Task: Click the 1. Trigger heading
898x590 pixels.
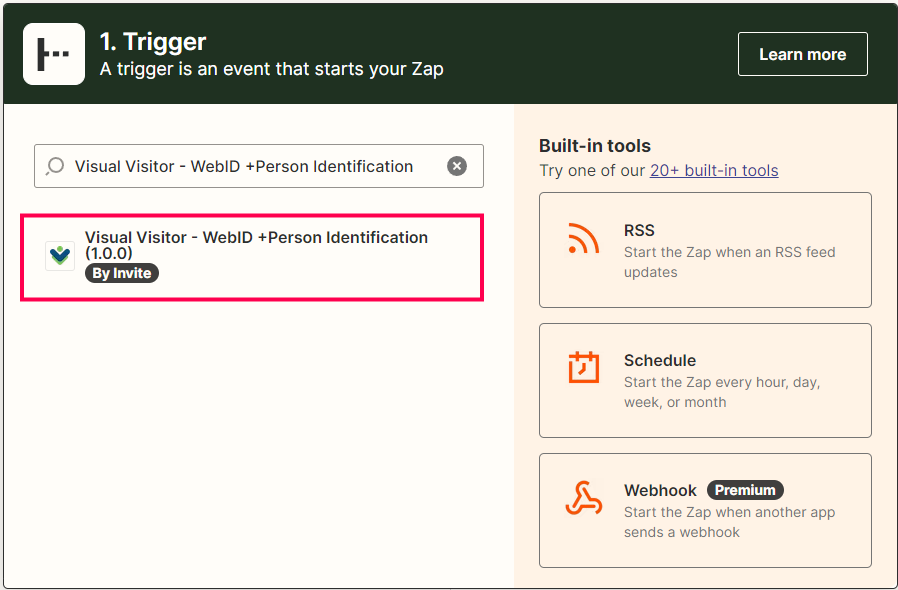Action: [x=153, y=42]
